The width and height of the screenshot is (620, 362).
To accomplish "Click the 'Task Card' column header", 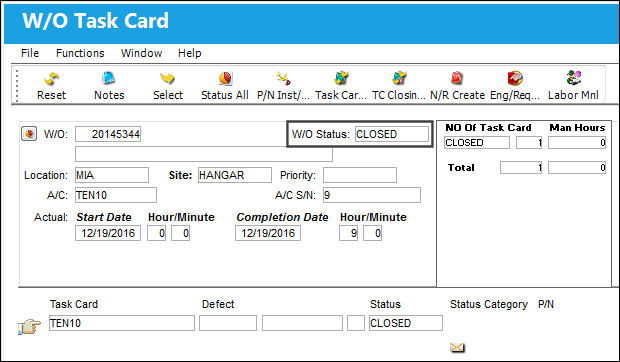I will (x=74, y=304).
